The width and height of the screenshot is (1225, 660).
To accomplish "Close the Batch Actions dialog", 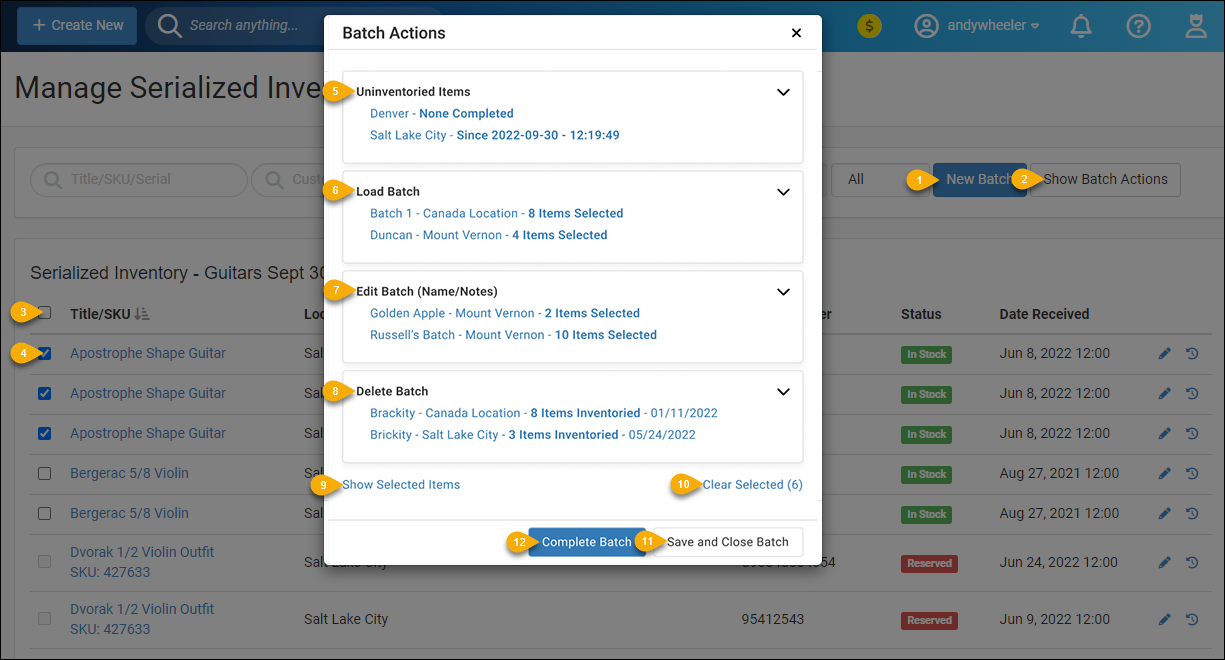I will [x=796, y=33].
